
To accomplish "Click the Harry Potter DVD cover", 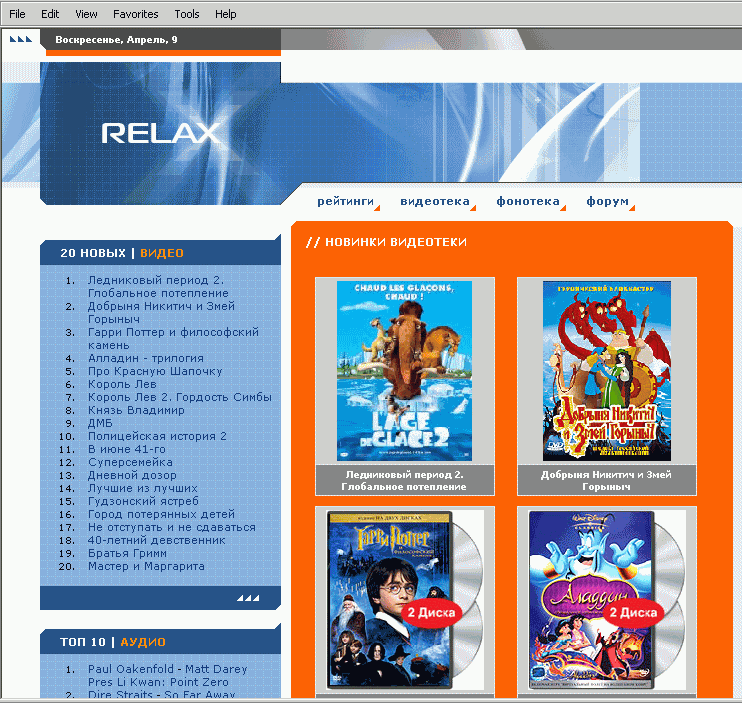I will [404, 600].
